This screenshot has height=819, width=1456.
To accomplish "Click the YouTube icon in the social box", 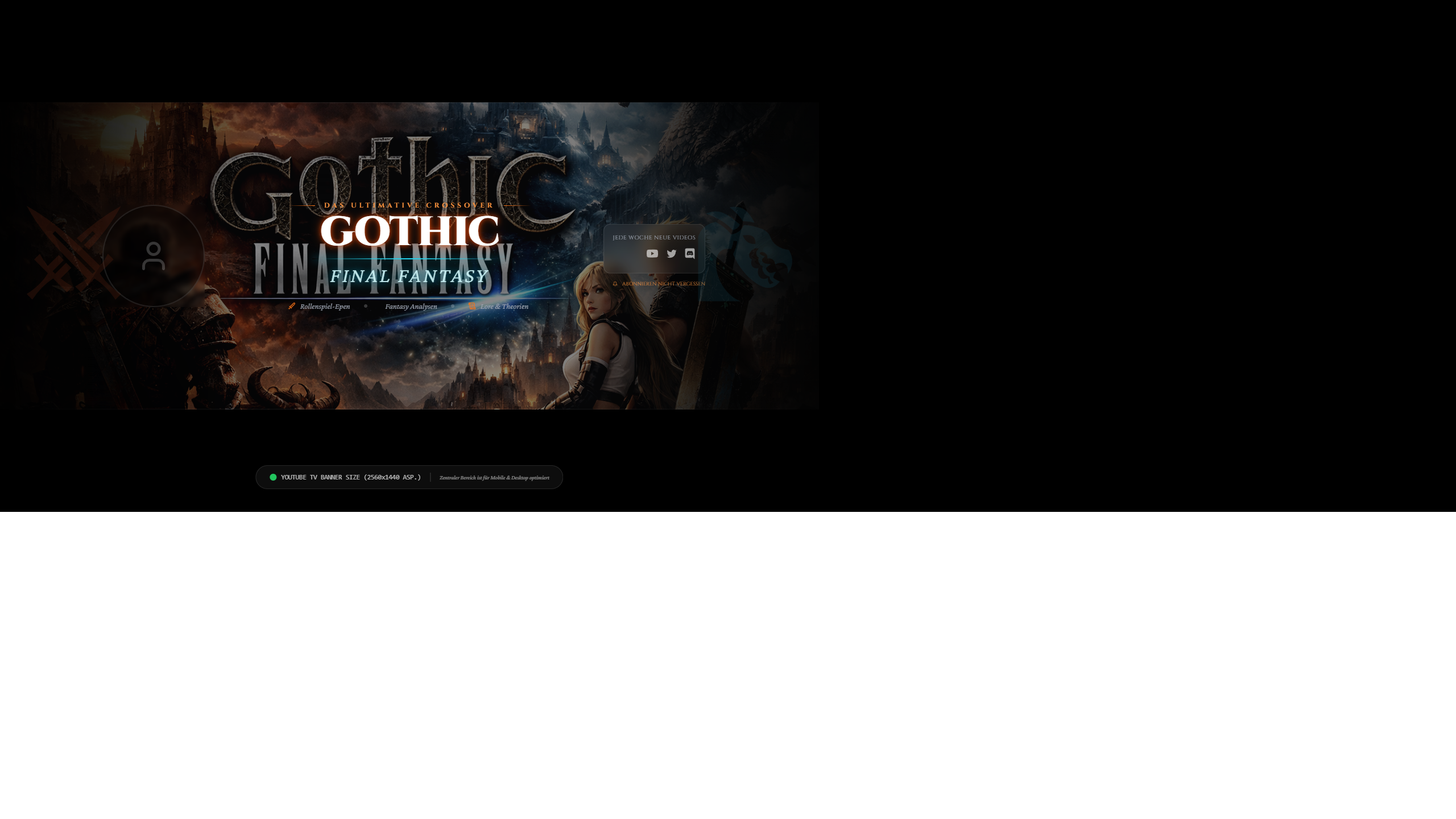I will [652, 254].
